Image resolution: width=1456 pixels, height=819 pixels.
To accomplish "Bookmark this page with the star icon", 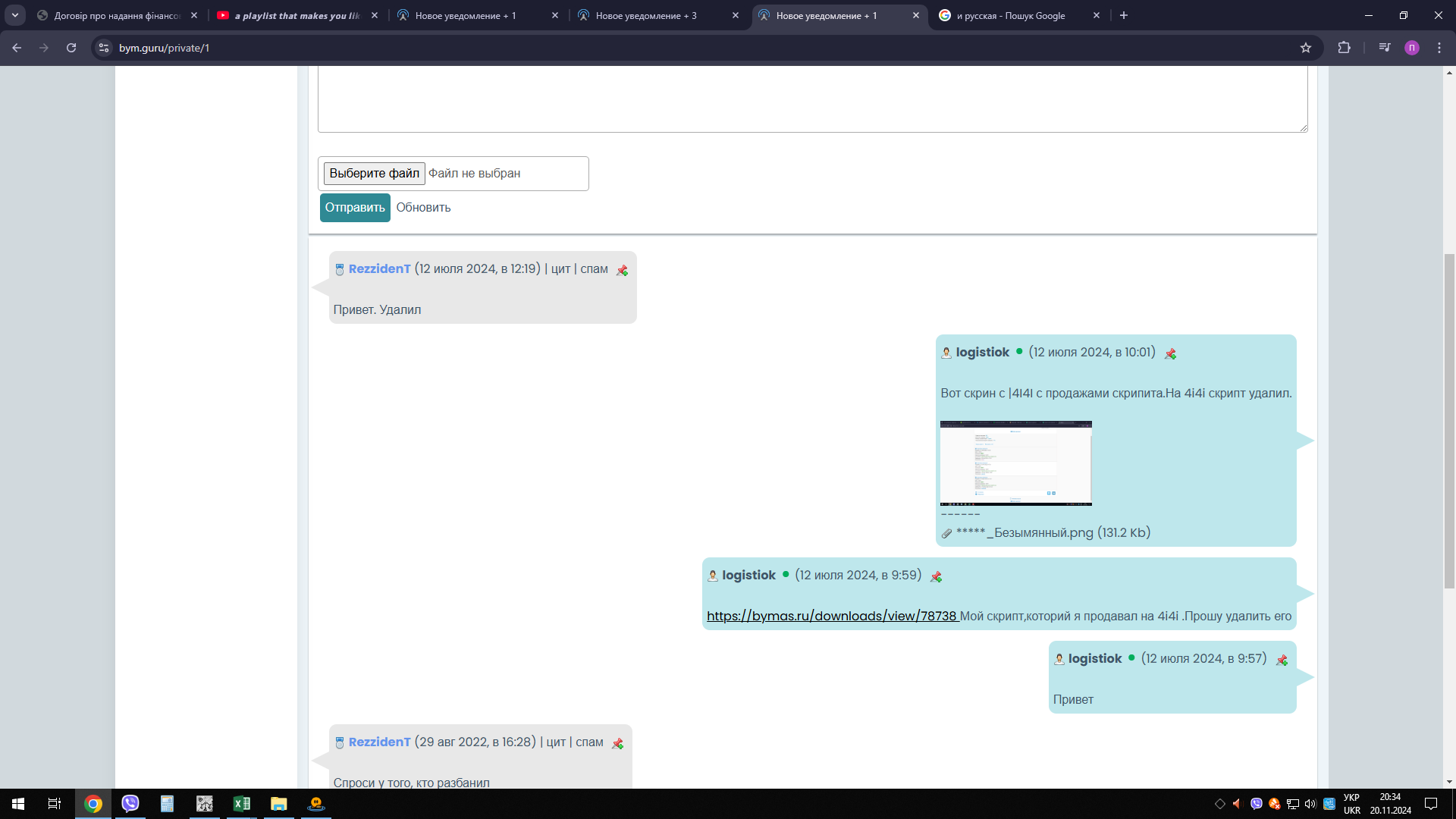I will (1306, 48).
